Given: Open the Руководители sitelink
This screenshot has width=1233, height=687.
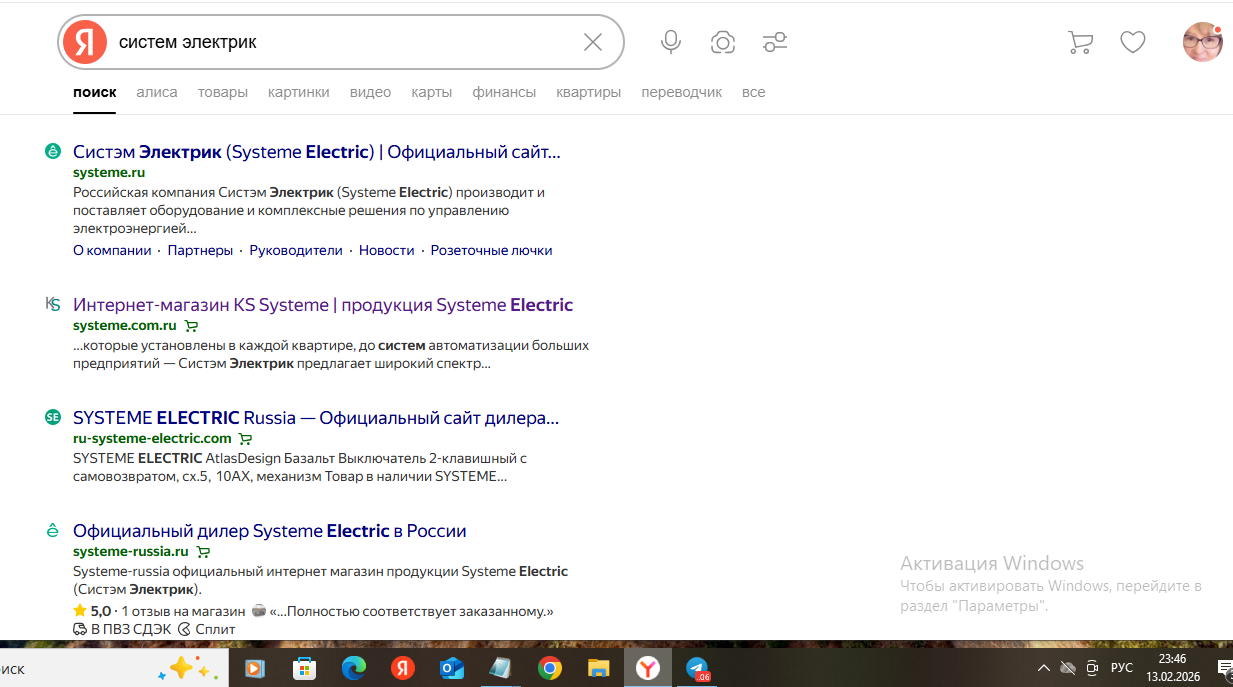Looking at the screenshot, I should [296, 251].
